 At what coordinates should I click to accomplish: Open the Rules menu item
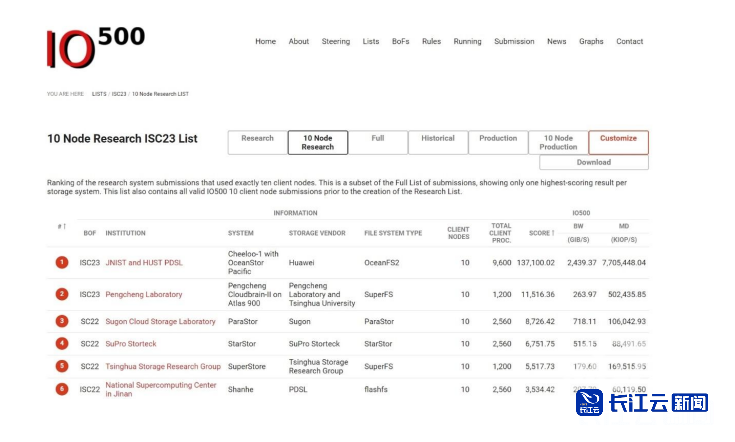(x=431, y=41)
